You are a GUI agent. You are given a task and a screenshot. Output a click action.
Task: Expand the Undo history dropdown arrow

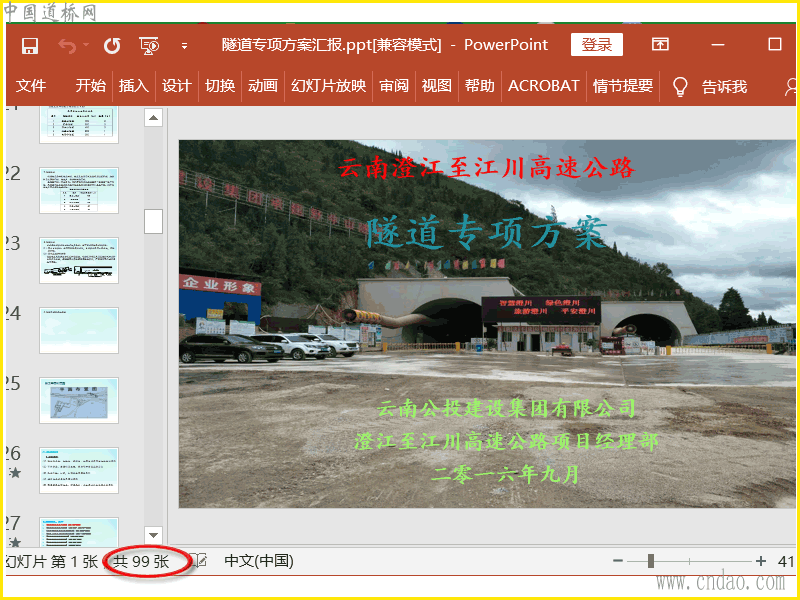85,45
